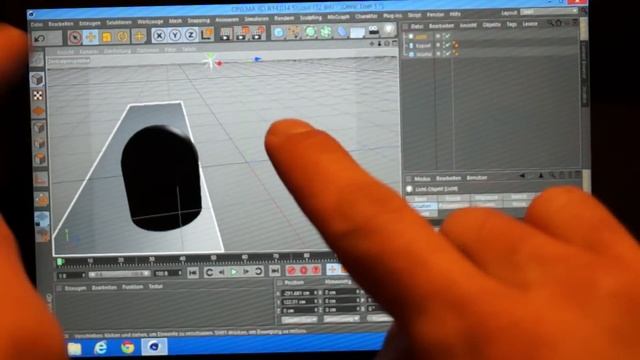Viewport: 640px width, 360px height.
Task: Toggle the green enable checkmark for Licht
Action: pyautogui.click(x=447, y=36)
